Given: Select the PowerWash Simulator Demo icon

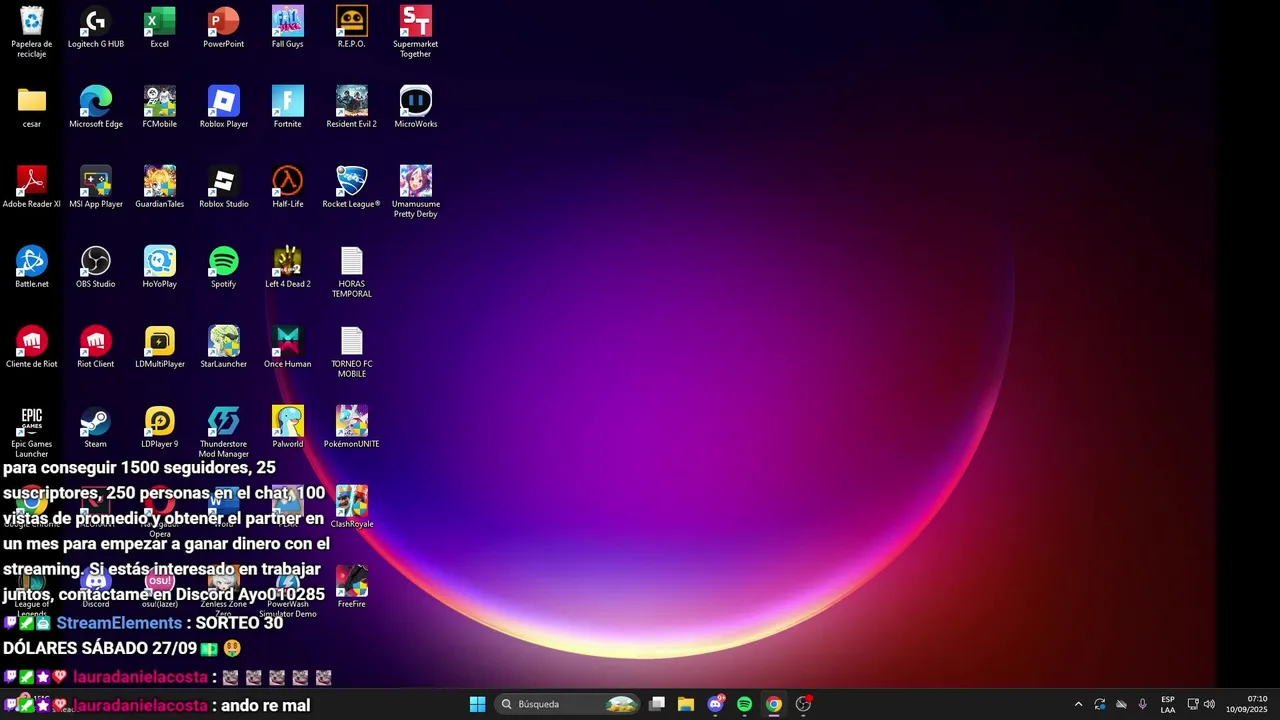Looking at the screenshot, I should 288,592.
